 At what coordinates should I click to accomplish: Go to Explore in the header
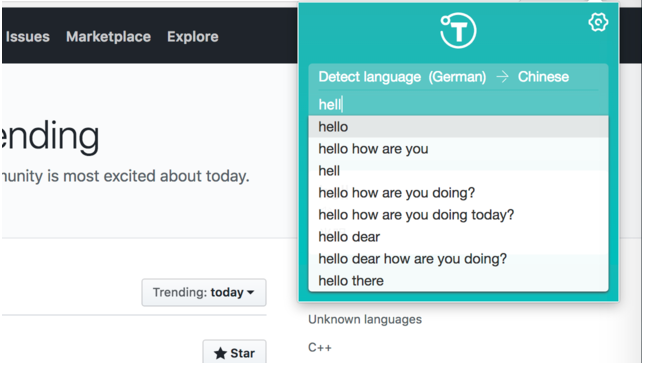pos(193,37)
